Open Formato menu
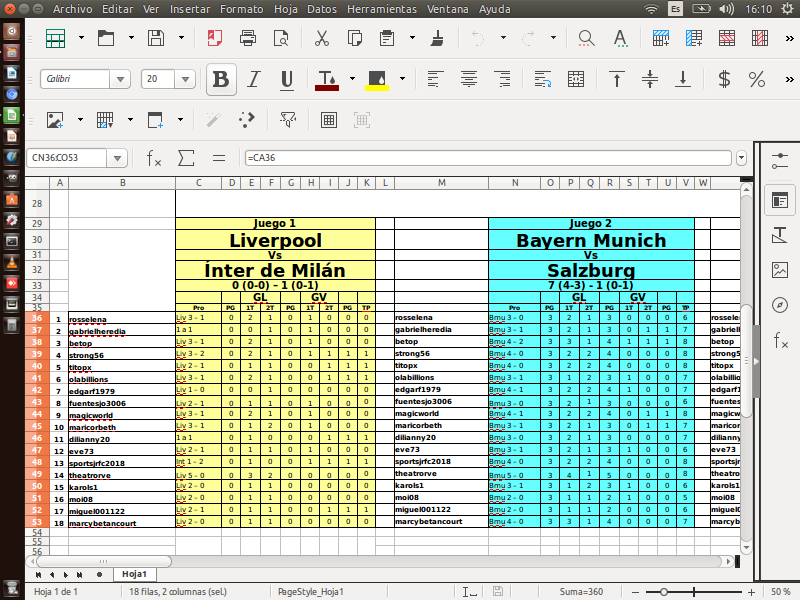This screenshot has height=600, width=800. coord(241,9)
